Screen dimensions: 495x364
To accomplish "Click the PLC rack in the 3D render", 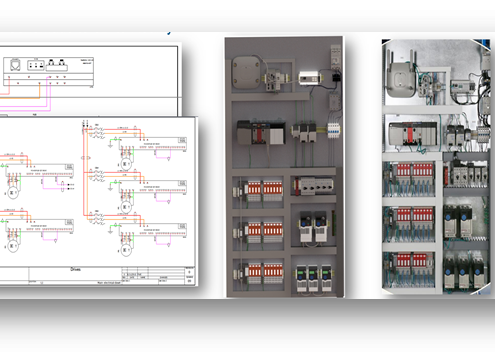I will 261,133.
